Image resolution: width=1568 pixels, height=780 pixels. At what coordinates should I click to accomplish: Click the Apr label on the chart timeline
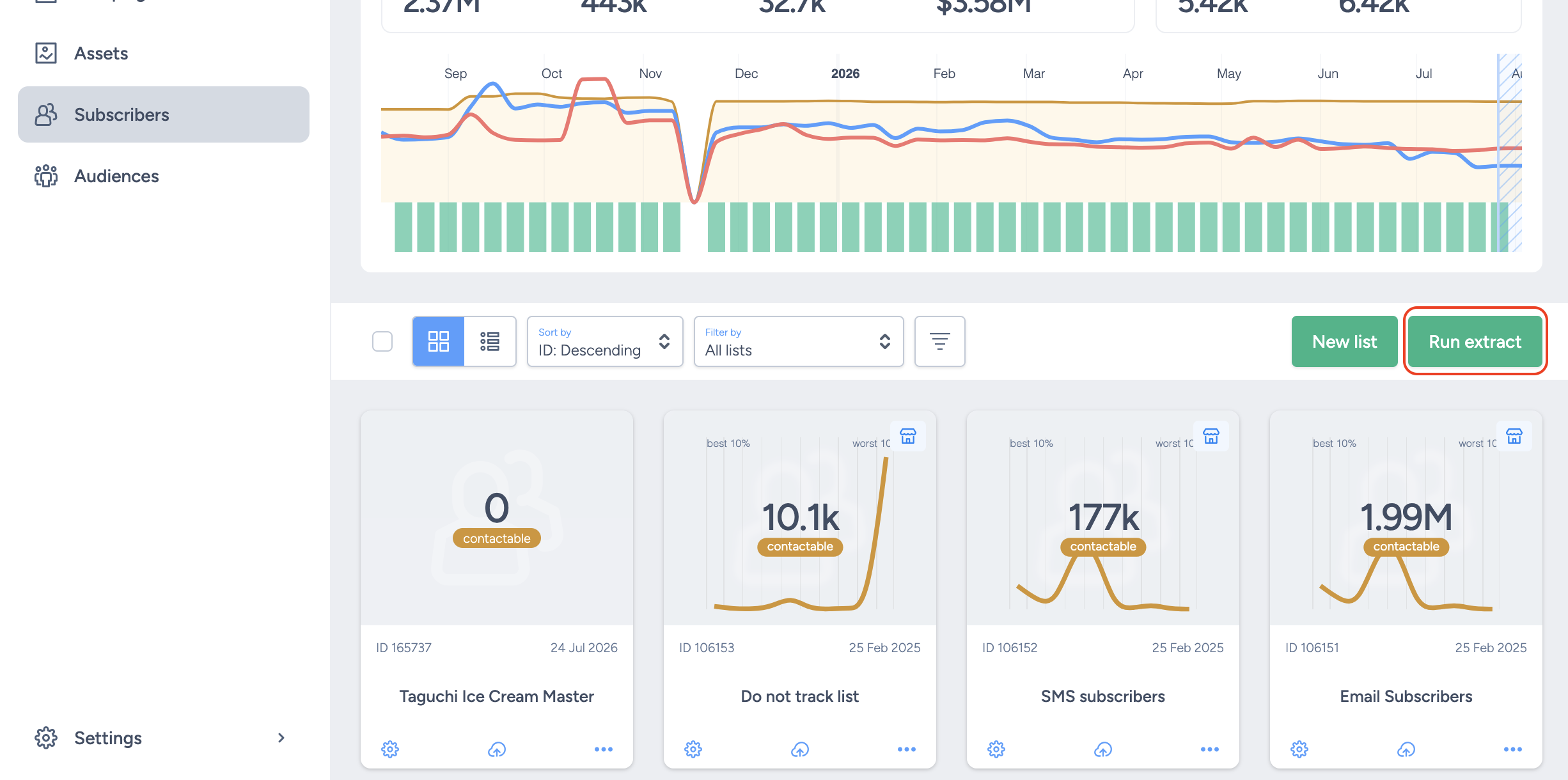(1133, 74)
